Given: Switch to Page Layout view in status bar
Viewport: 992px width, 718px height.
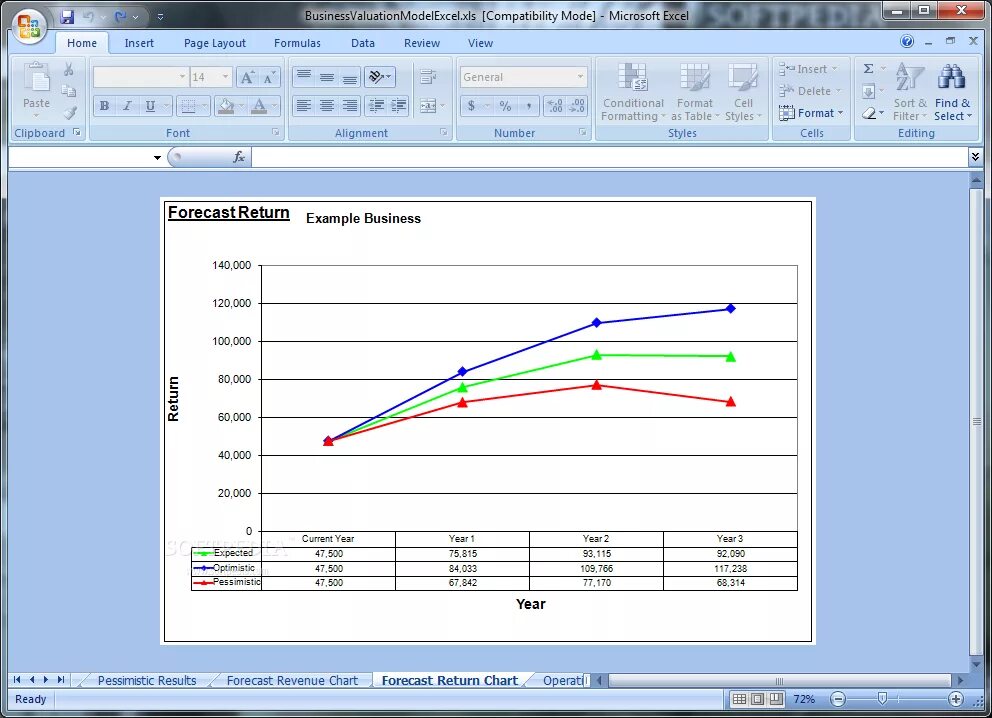Looking at the screenshot, I should [757, 699].
